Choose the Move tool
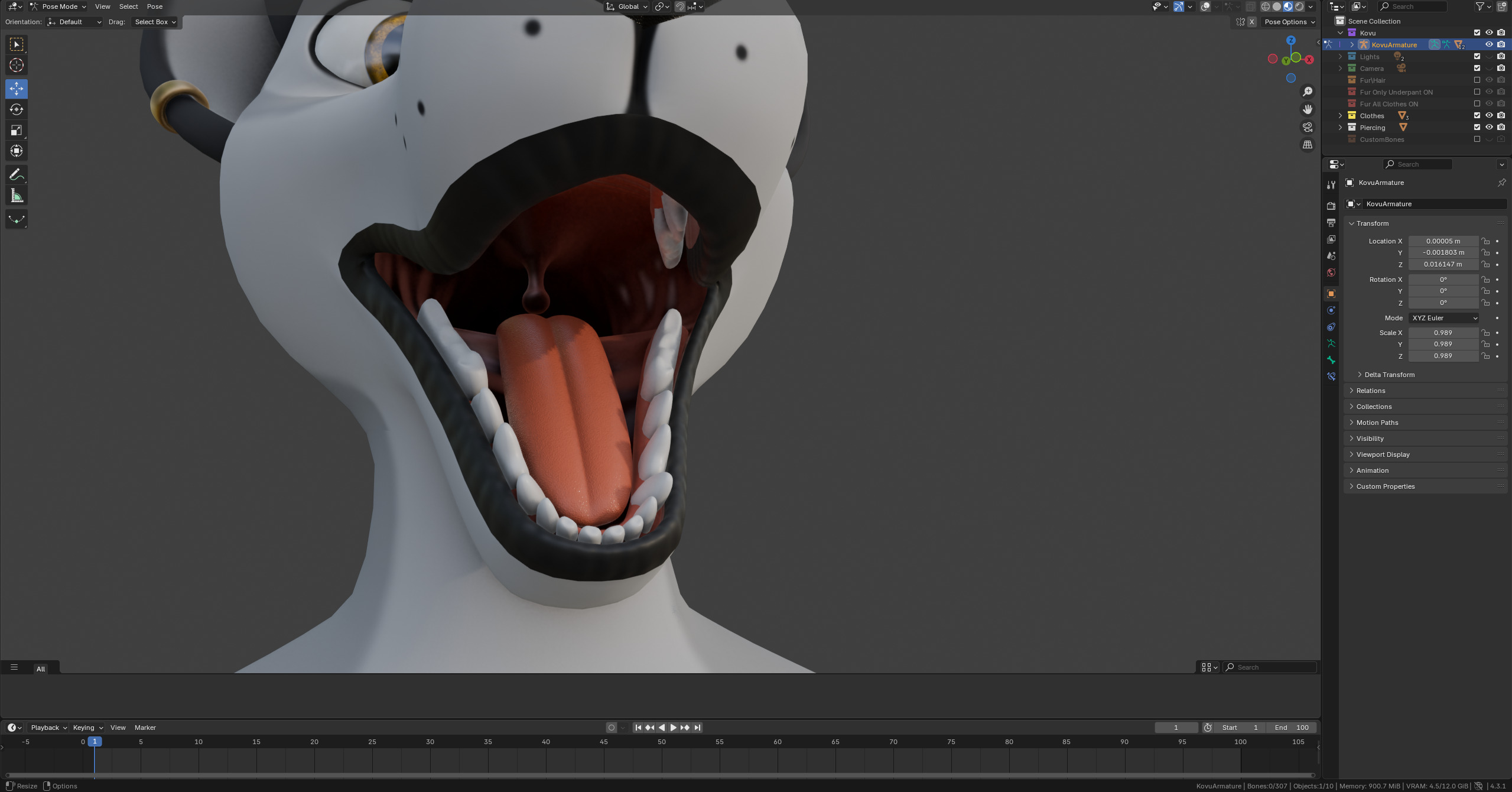 tap(17, 89)
